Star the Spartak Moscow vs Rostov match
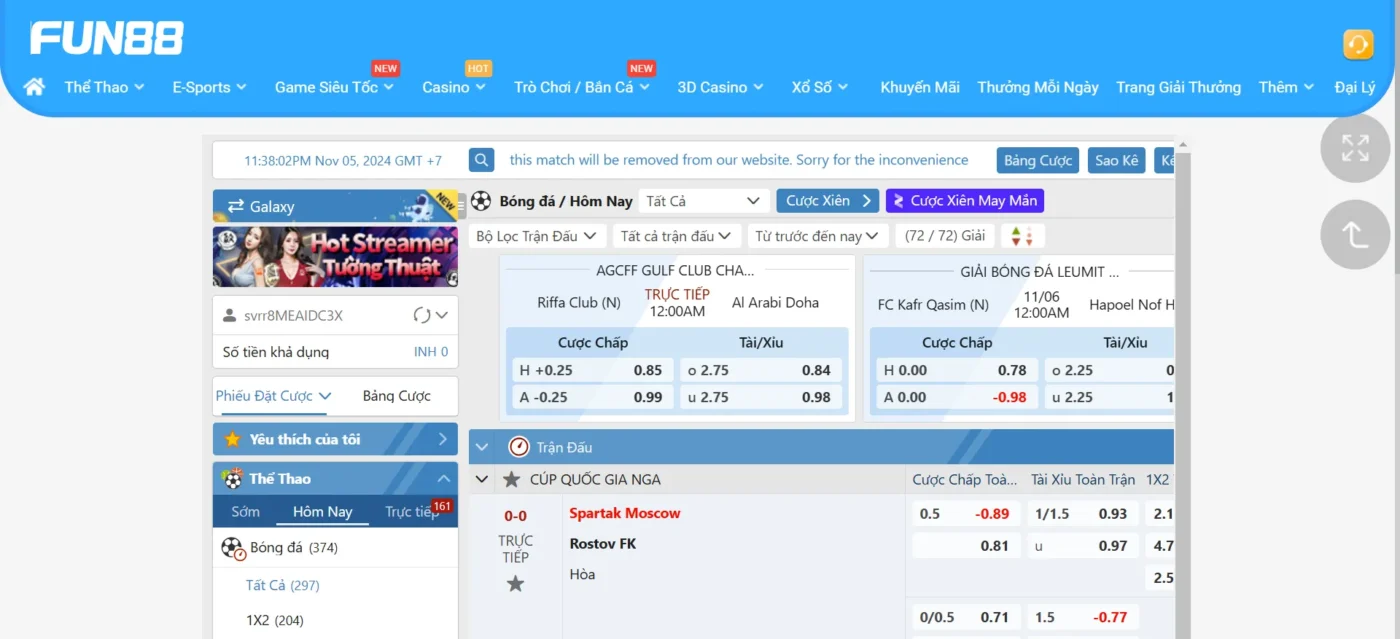 coord(515,584)
